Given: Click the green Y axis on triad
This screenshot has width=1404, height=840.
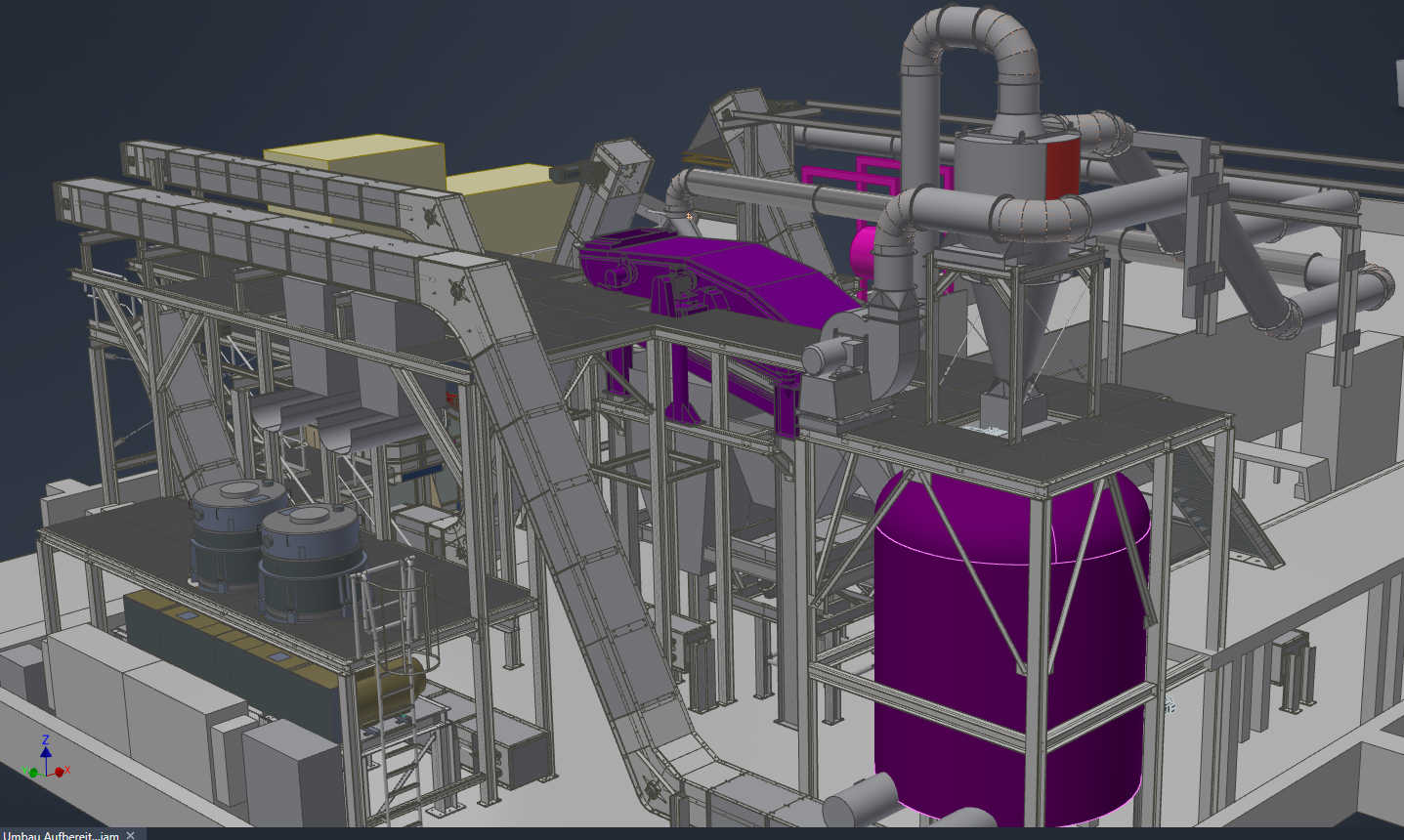Looking at the screenshot, I should point(32,773).
